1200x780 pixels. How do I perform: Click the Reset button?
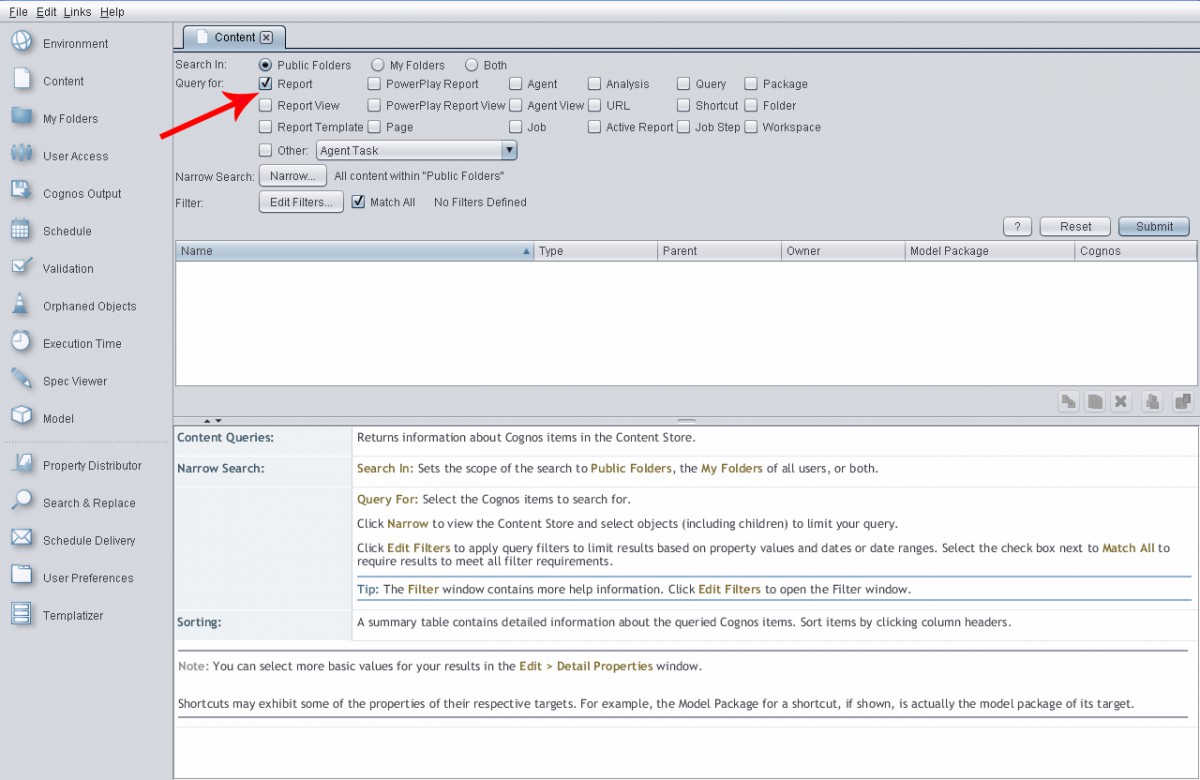(x=1075, y=226)
